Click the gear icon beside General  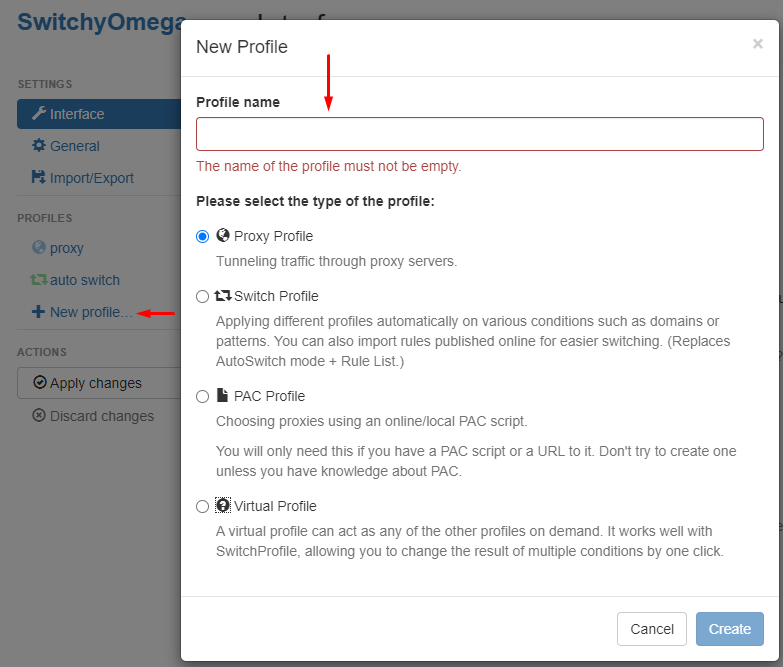38,145
